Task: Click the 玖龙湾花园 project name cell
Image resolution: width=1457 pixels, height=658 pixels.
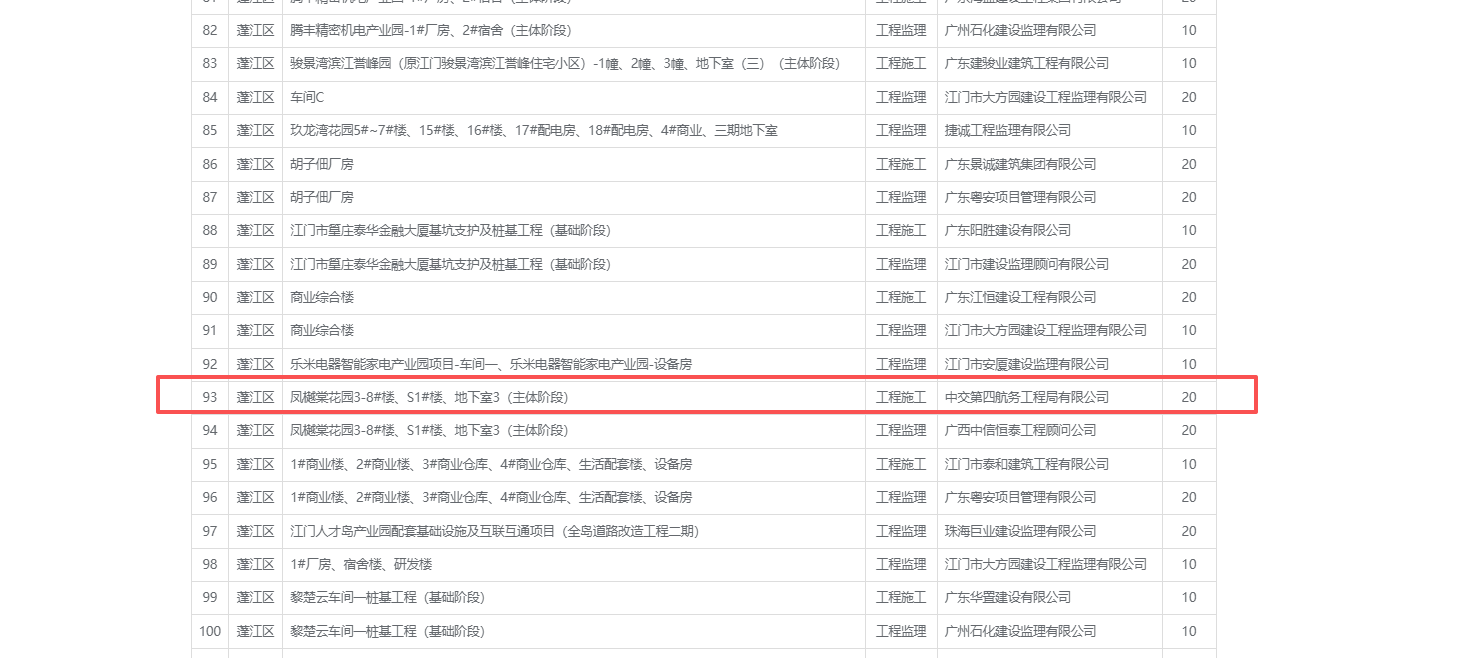Action: coord(533,130)
